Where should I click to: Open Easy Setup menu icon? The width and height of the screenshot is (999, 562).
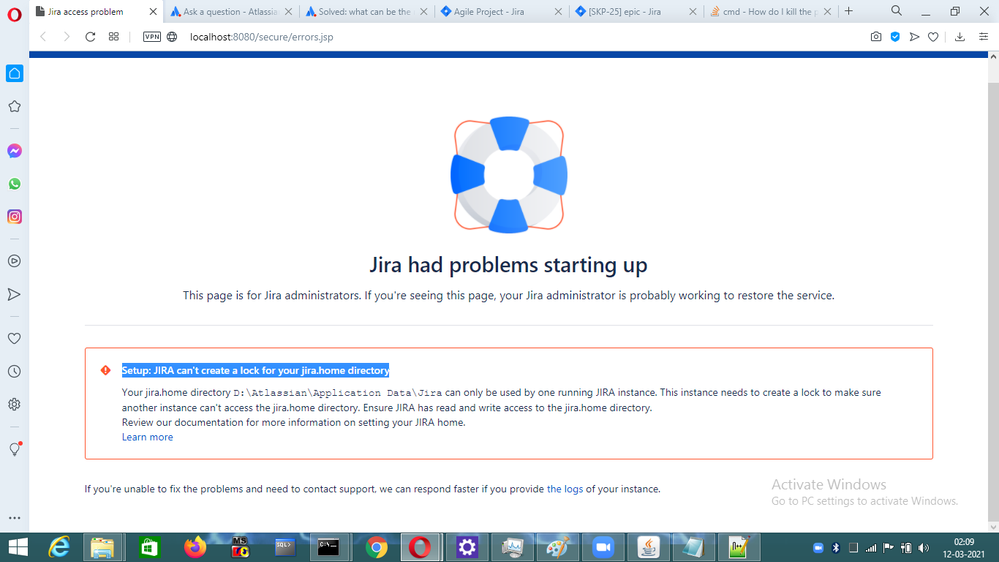[984, 37]
